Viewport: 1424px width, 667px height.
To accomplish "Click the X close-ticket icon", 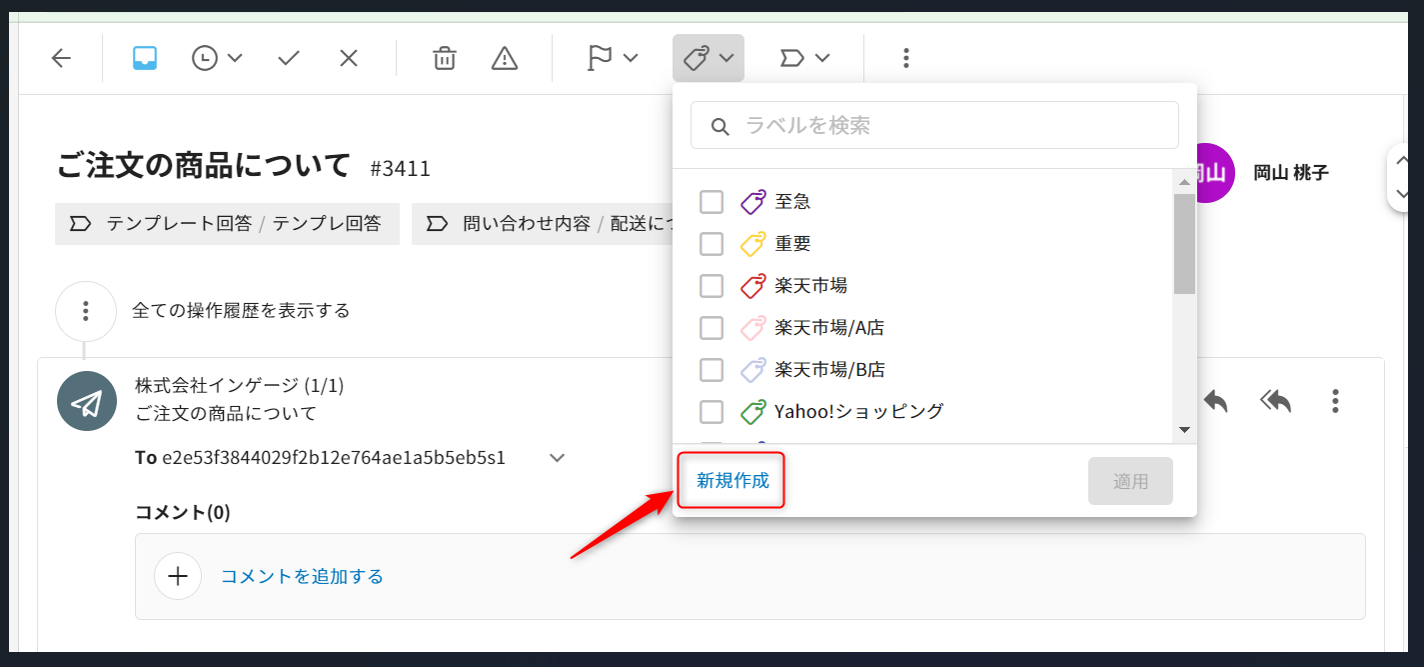I will (348, 58).
